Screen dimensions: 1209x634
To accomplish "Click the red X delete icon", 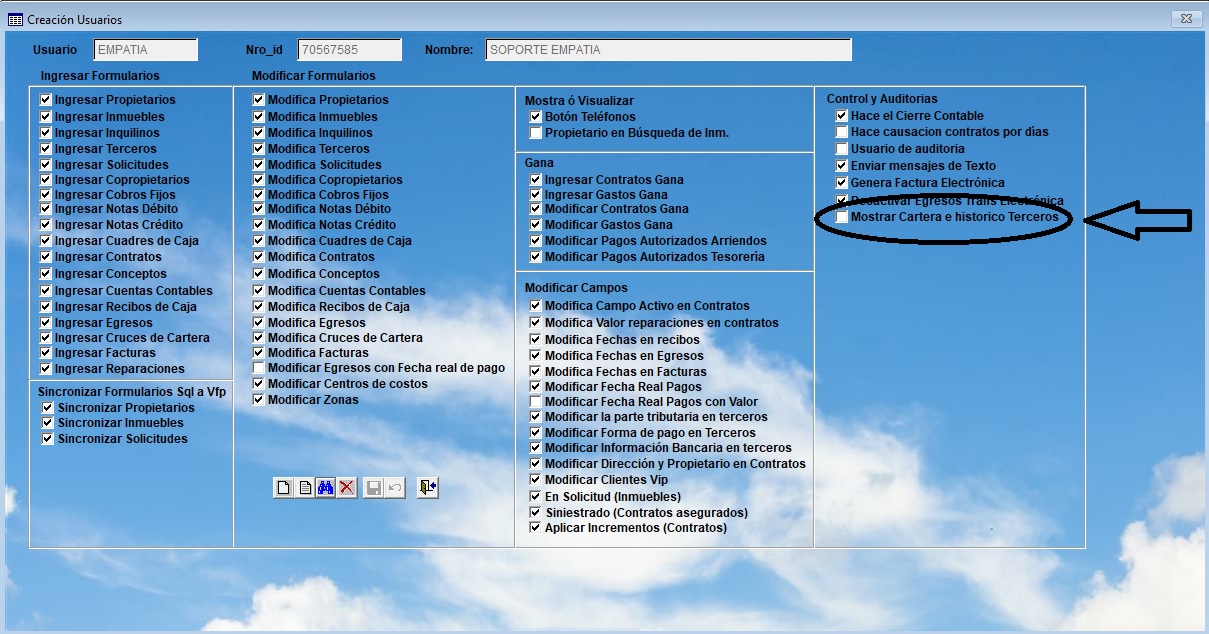I will point(347,488).
